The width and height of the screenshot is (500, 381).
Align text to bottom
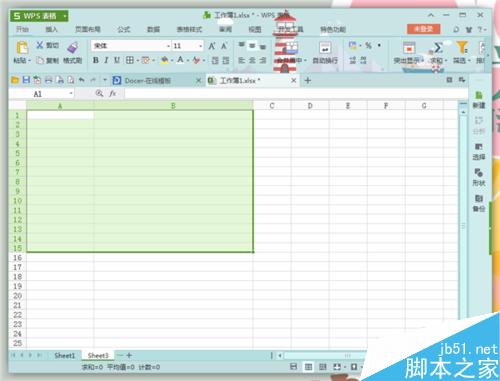tap(263, 46)
